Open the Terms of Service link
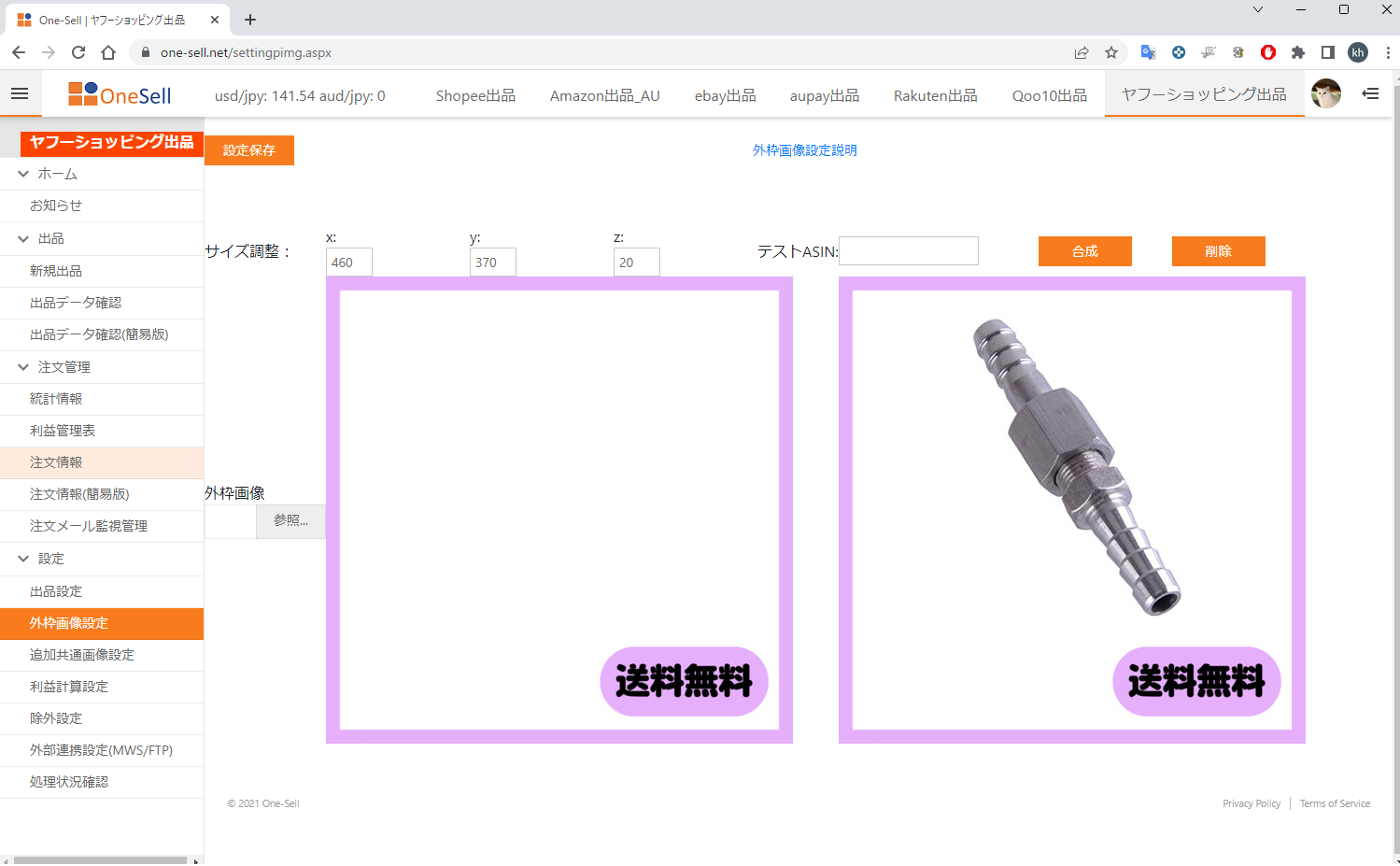The height and width of the screenshot is (866, 1400). [1334, 802]
